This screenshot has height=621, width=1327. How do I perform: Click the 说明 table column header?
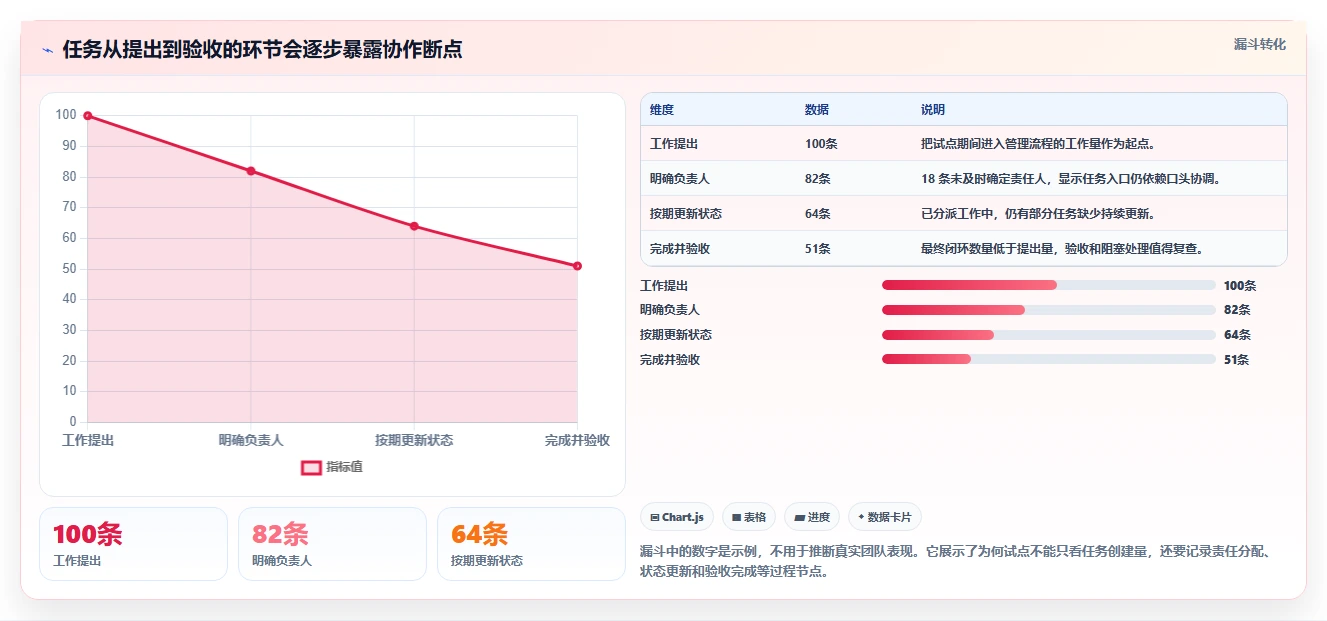pos(933,110)
